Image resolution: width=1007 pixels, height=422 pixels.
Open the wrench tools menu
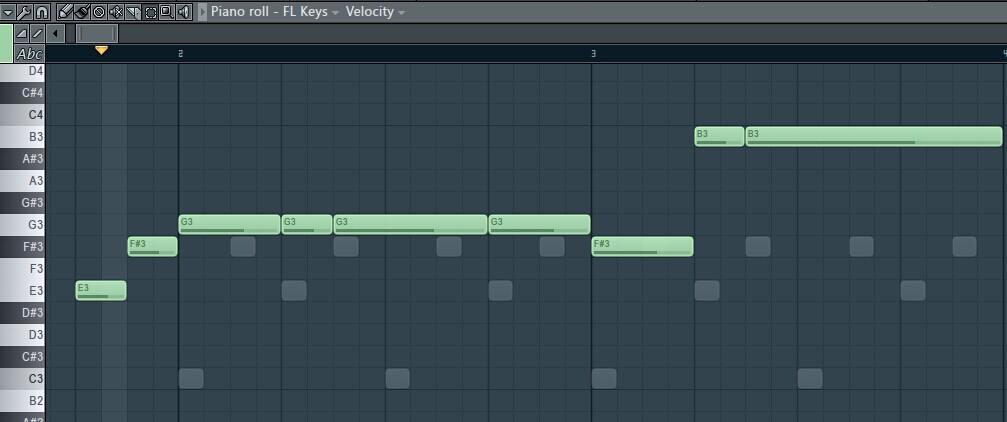pos(24,12)
